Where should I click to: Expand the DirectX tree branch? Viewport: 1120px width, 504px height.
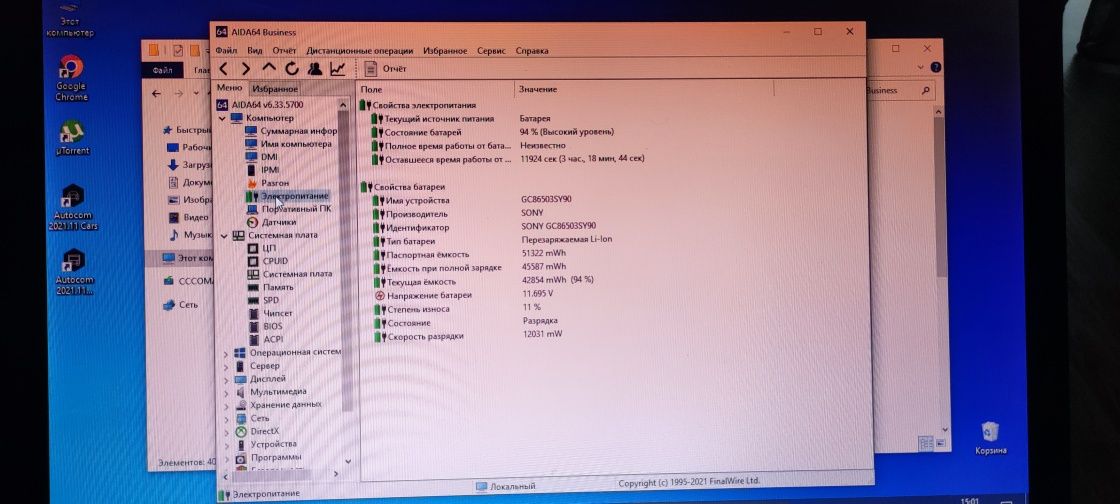226,431
